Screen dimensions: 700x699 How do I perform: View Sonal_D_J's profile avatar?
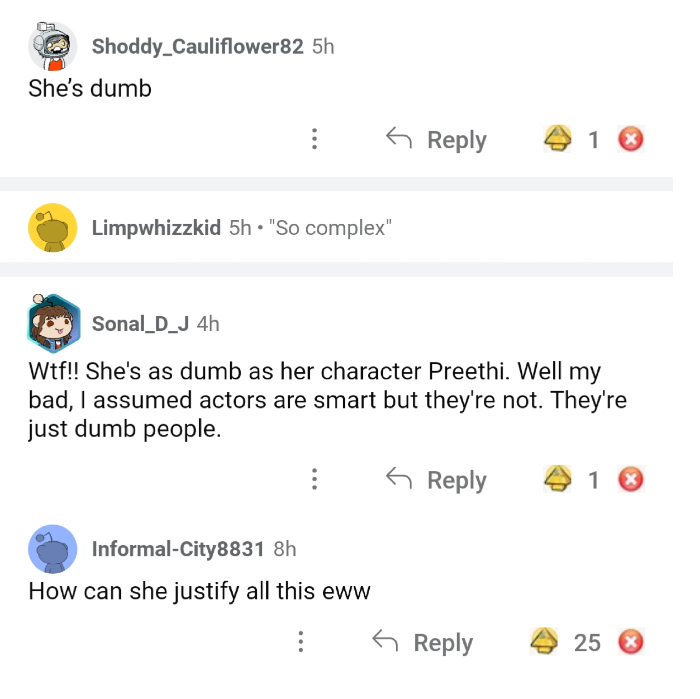click(52, 322)
